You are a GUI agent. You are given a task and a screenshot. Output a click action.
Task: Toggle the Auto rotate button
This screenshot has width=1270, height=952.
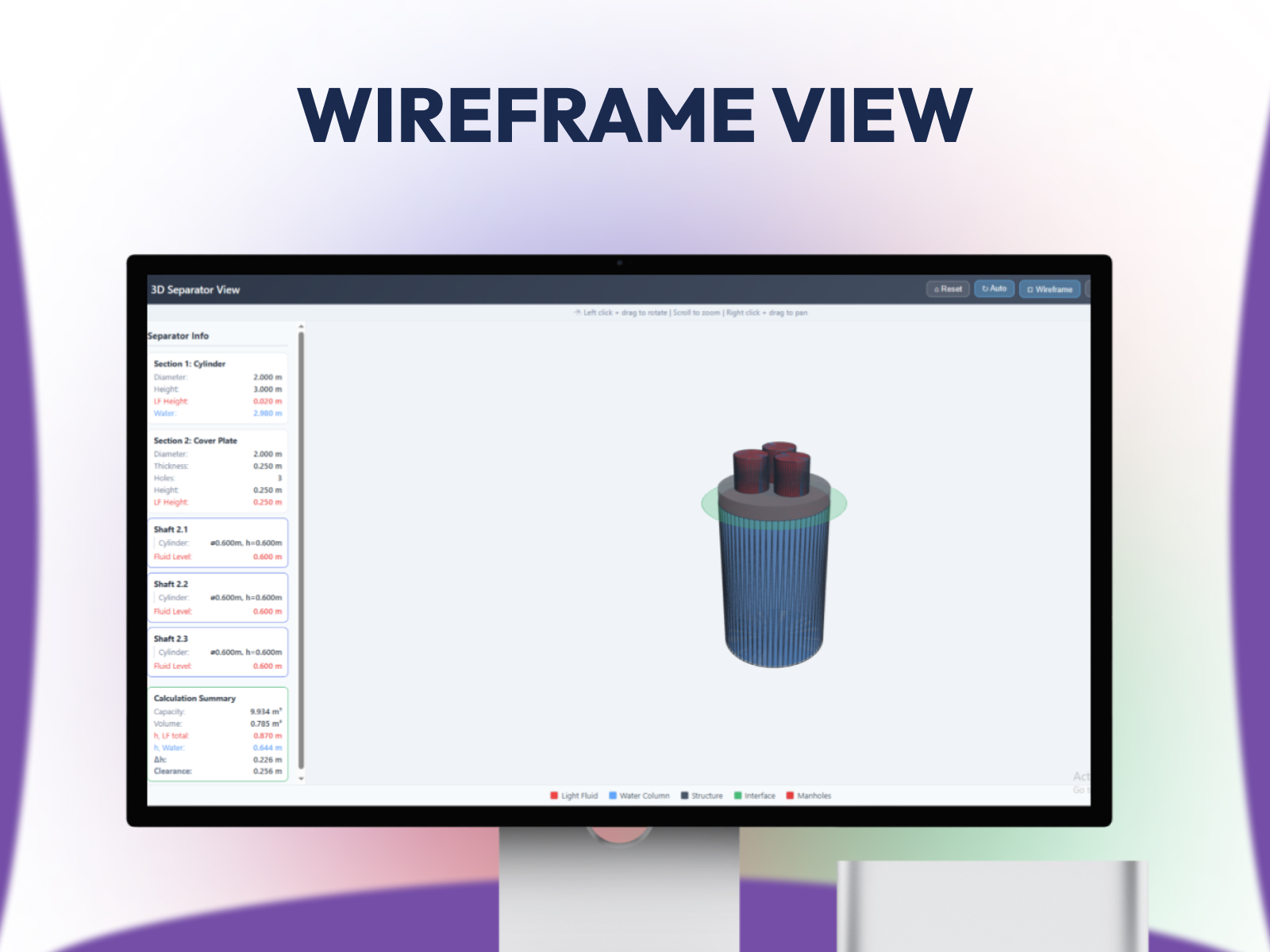994,289
